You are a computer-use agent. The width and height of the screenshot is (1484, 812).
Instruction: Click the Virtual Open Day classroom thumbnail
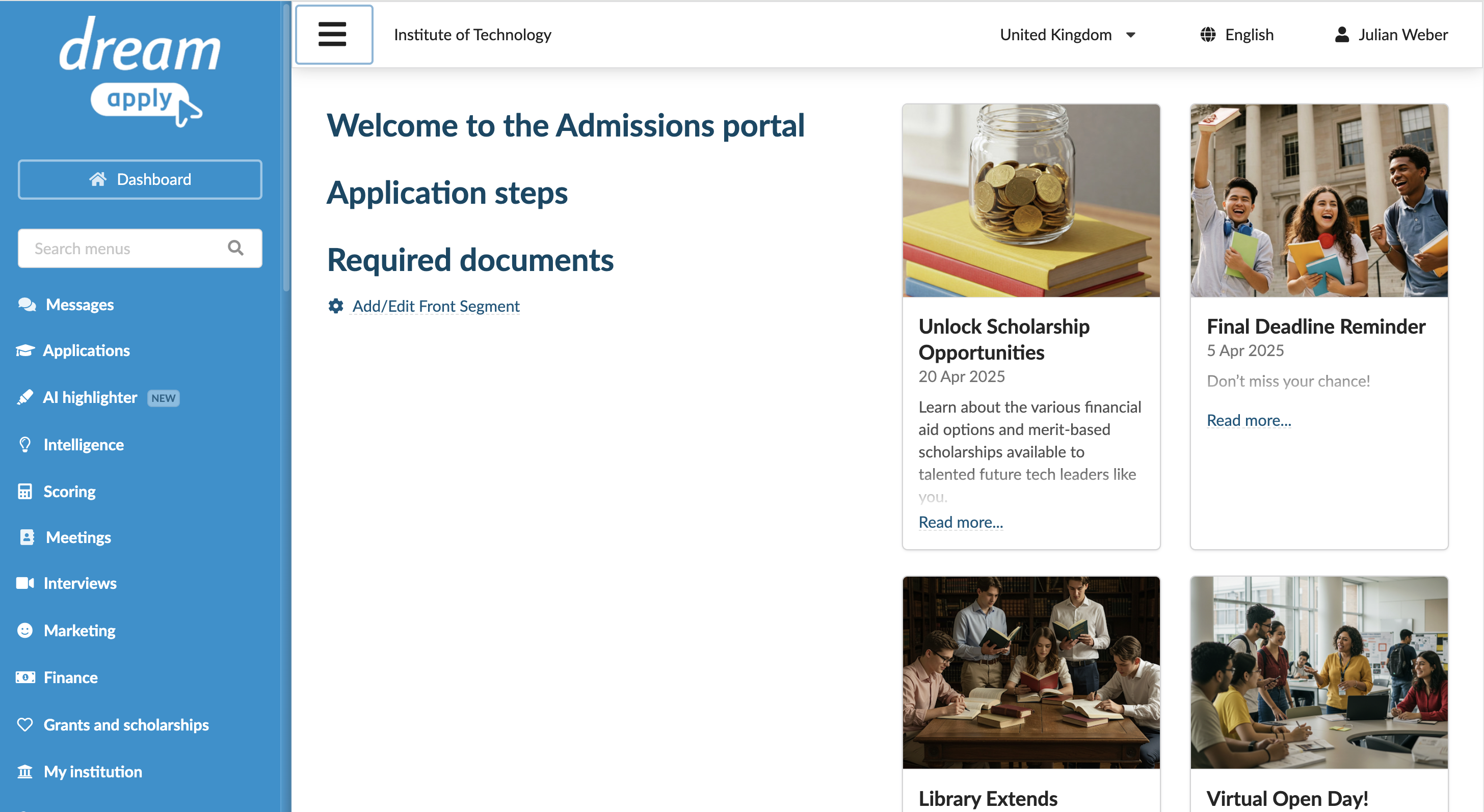(1319, 672)
